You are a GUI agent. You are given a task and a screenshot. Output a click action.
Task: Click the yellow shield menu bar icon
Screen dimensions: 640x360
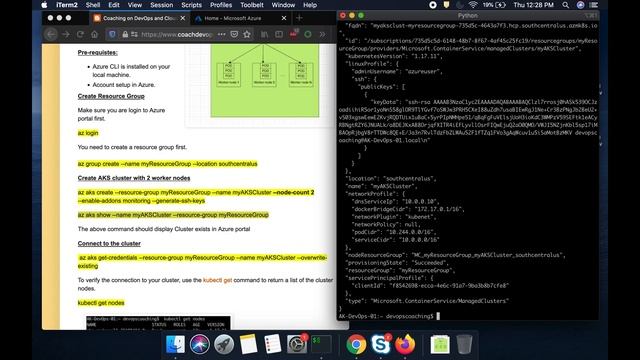coord(446,5)
